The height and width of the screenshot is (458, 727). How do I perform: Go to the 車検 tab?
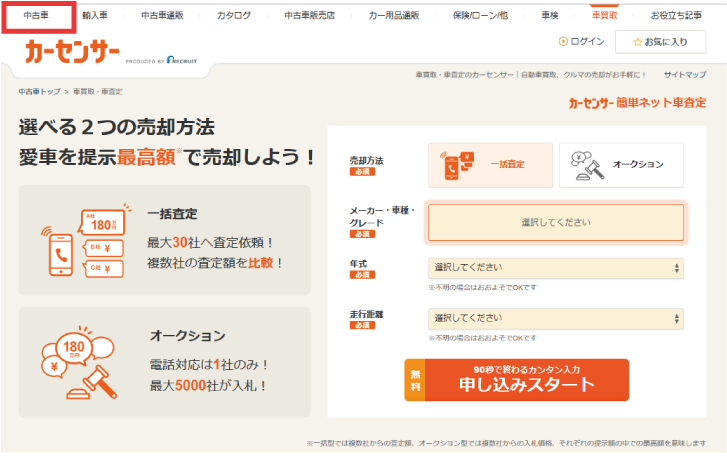click(x=550, y=16)
